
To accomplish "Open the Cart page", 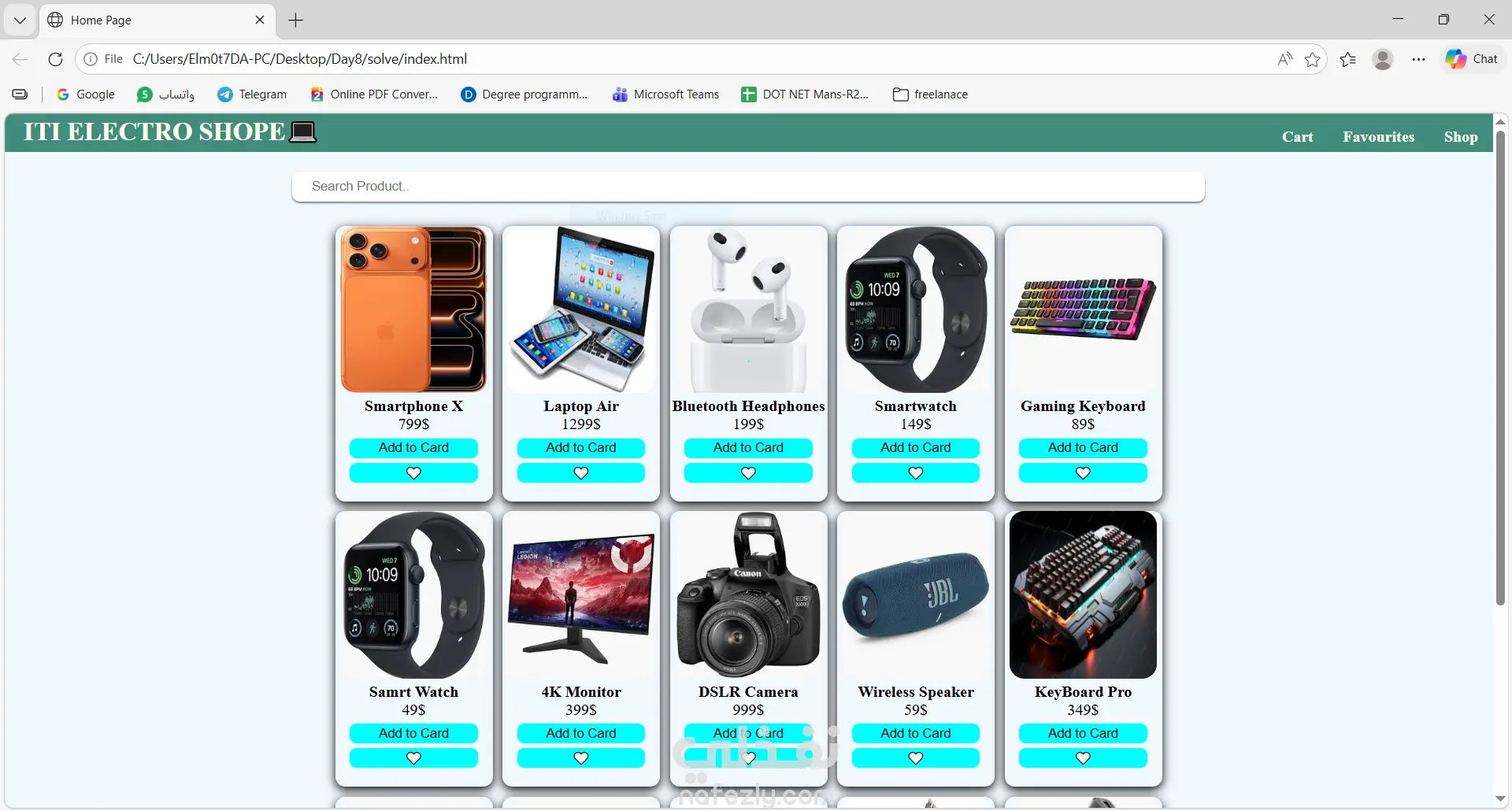I will coord(1297,137).
